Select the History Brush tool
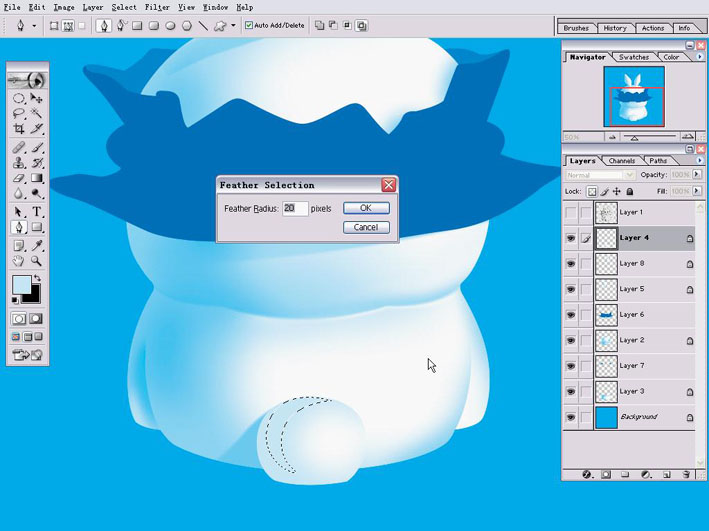 37,163
